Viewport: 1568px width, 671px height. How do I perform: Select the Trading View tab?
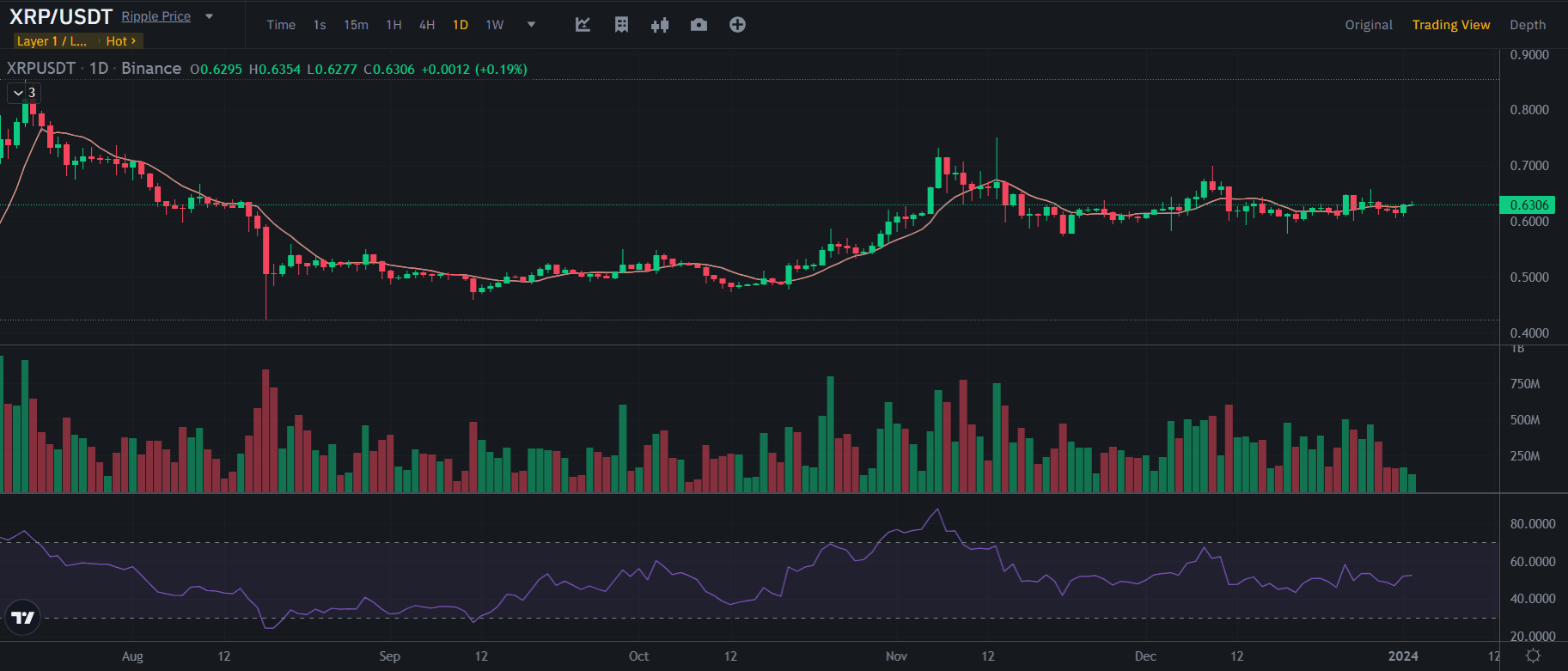[x=1450, y=25]
